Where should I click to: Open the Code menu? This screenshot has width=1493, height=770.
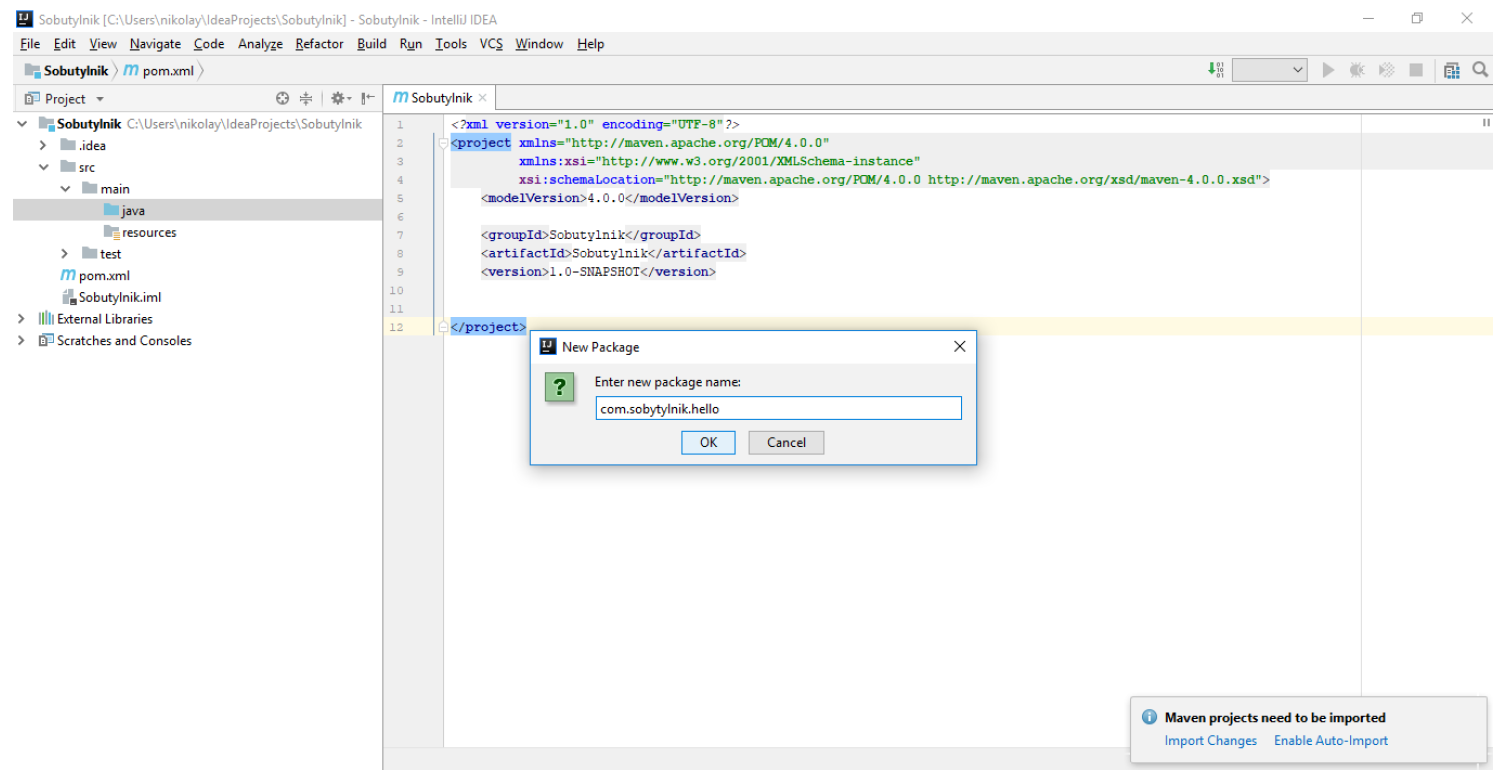click(x=208, y=44)
